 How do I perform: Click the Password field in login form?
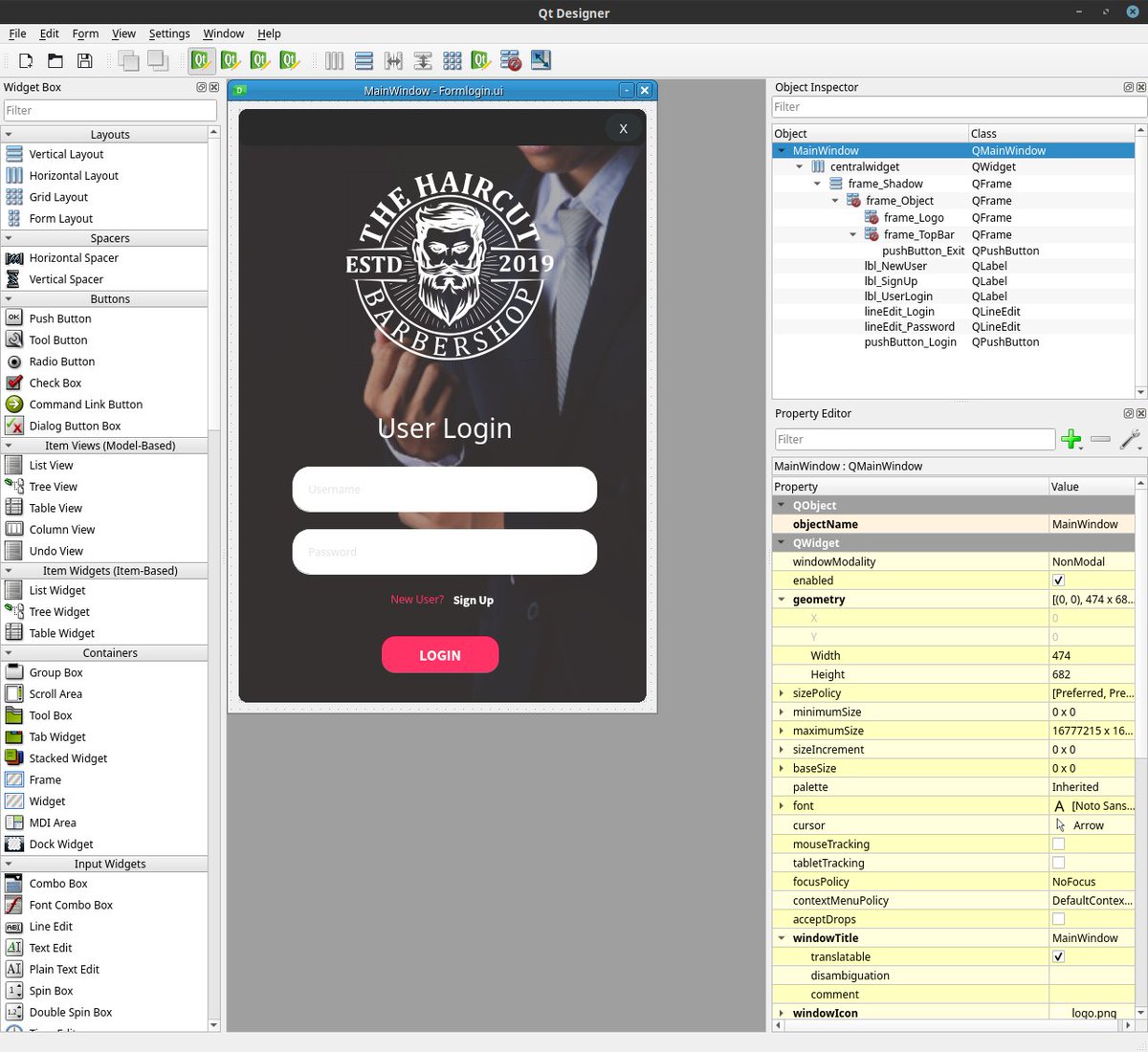(445, 552)
